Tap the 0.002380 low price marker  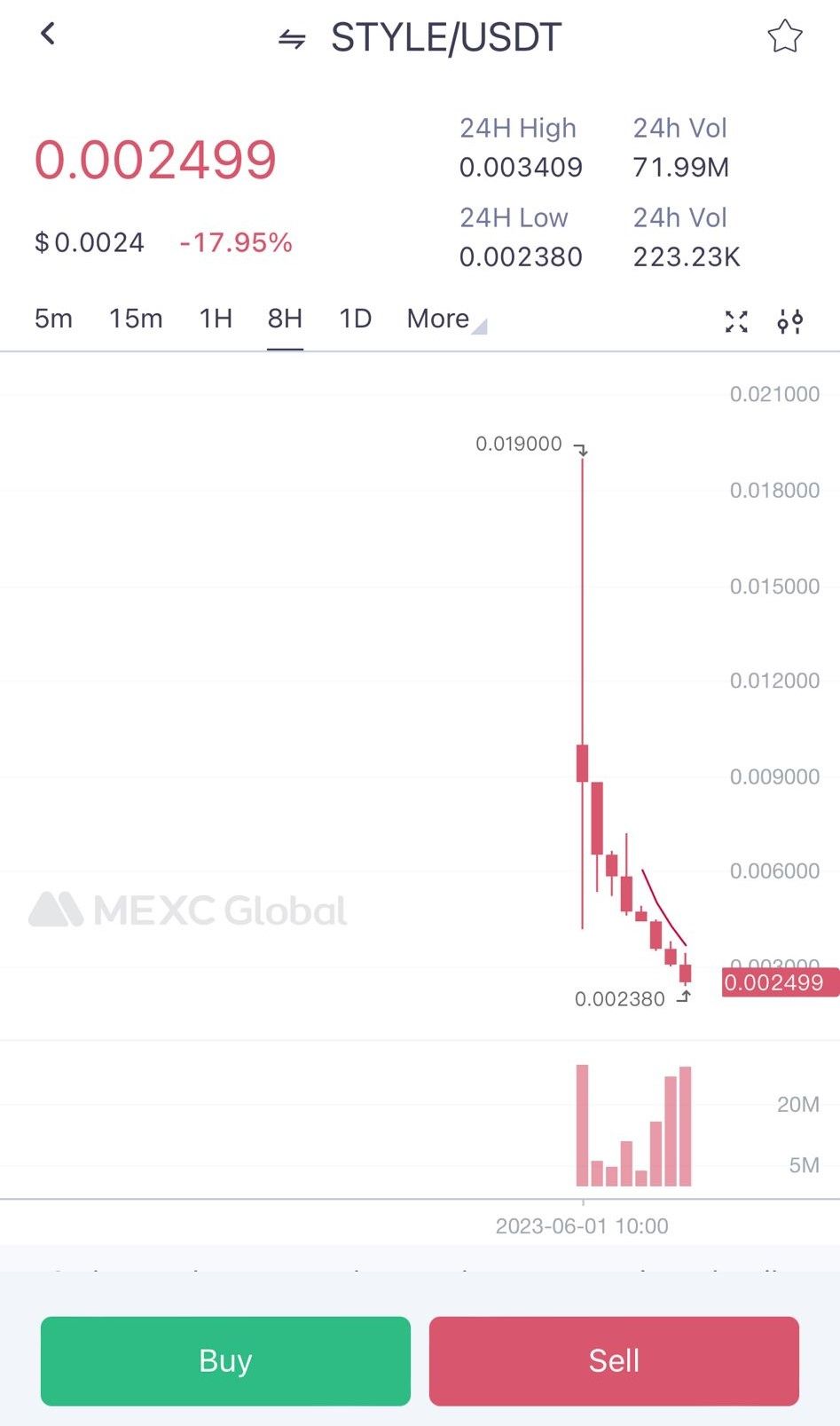[x=619, y=999]
